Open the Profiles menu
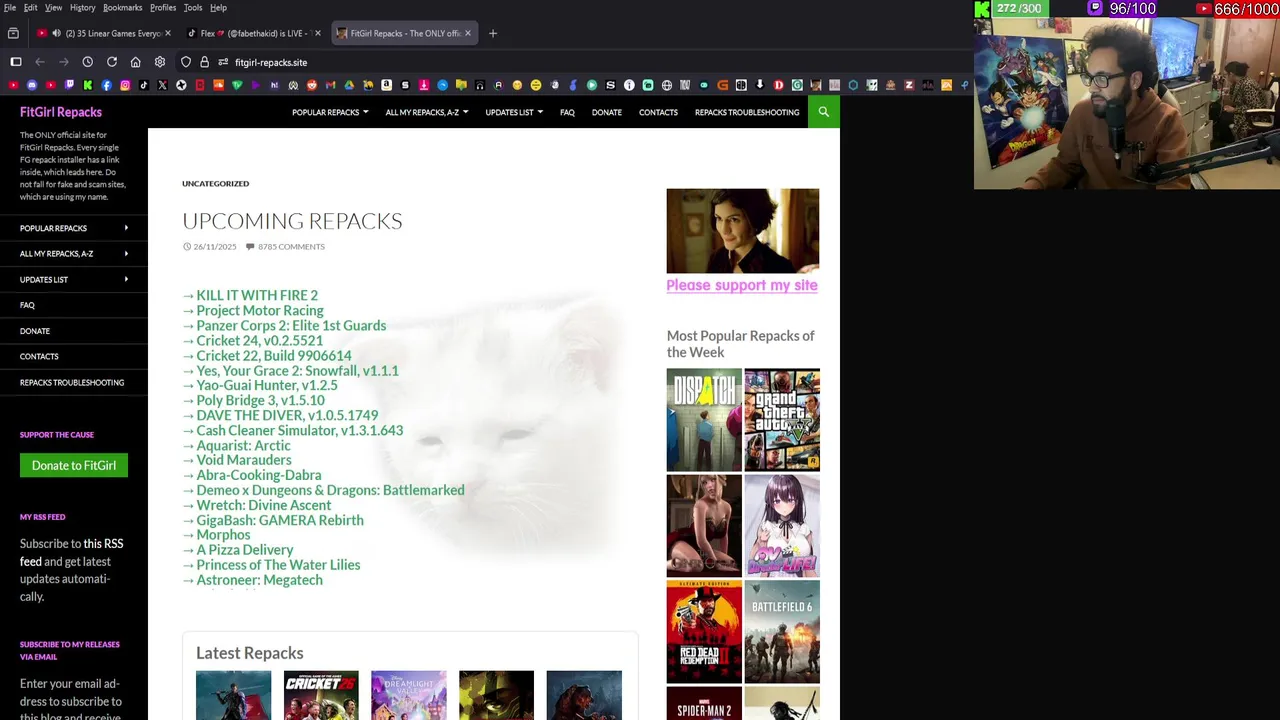This screenshot has height=720, width=1280. click(163, 7)
